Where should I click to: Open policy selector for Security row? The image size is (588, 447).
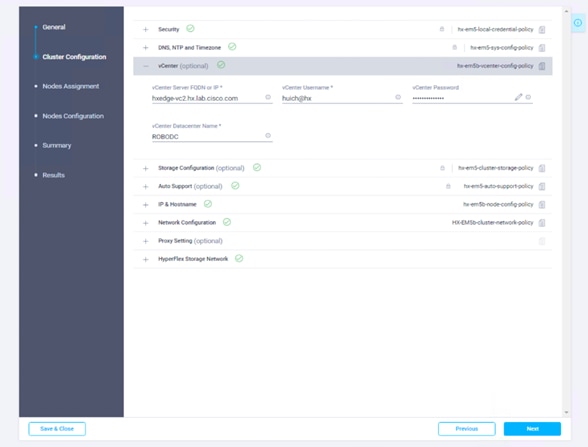coord(542,30)
